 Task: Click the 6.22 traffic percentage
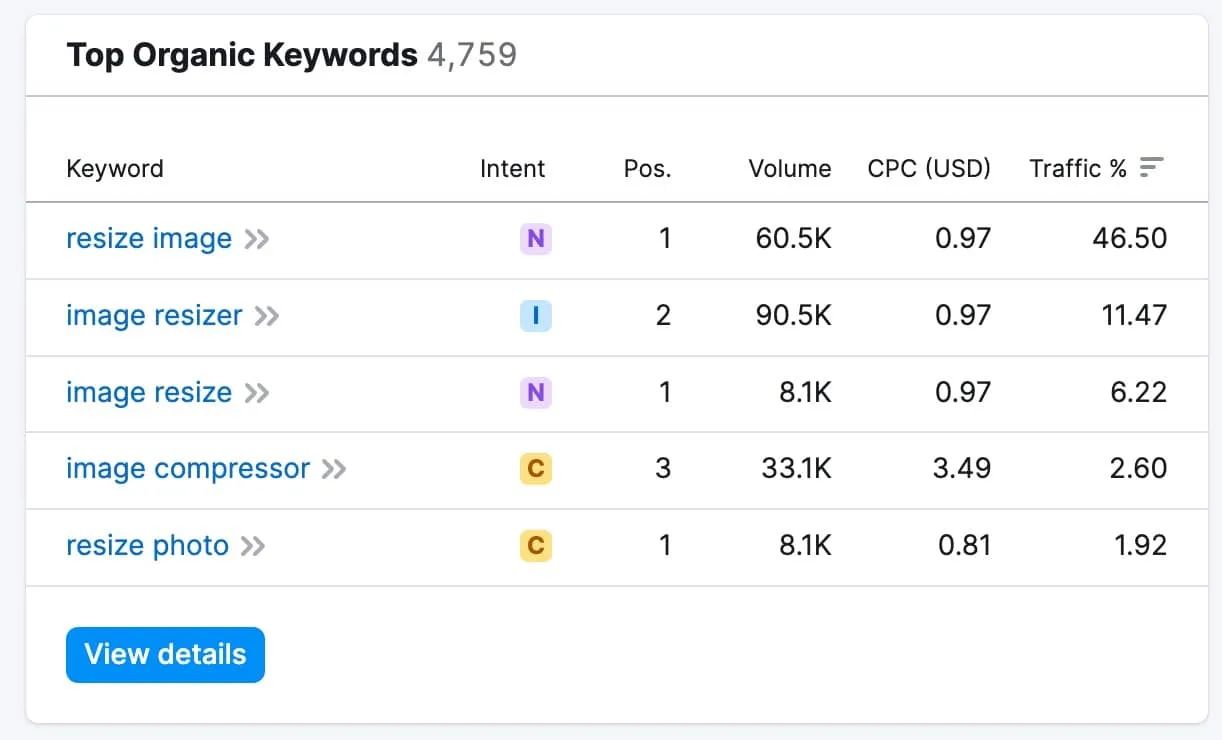click(x=1138, y=392)
